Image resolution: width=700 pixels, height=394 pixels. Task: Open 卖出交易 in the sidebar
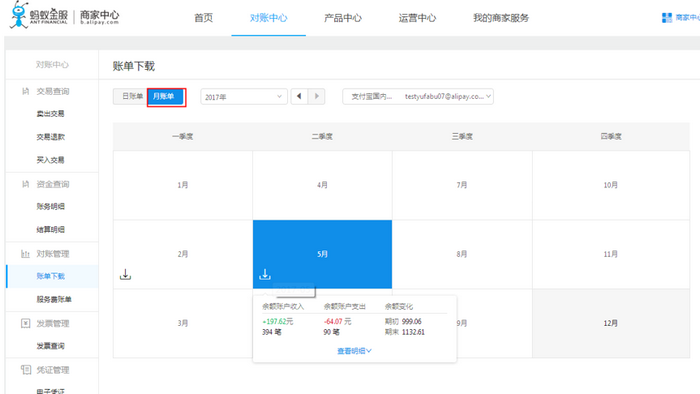[50, 114]
